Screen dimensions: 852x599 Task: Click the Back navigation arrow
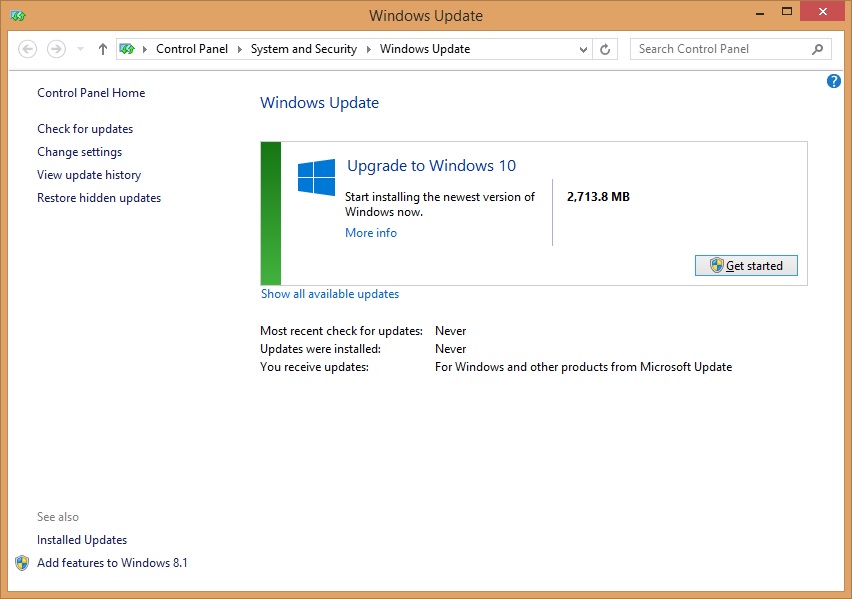[x=28, y=49]
